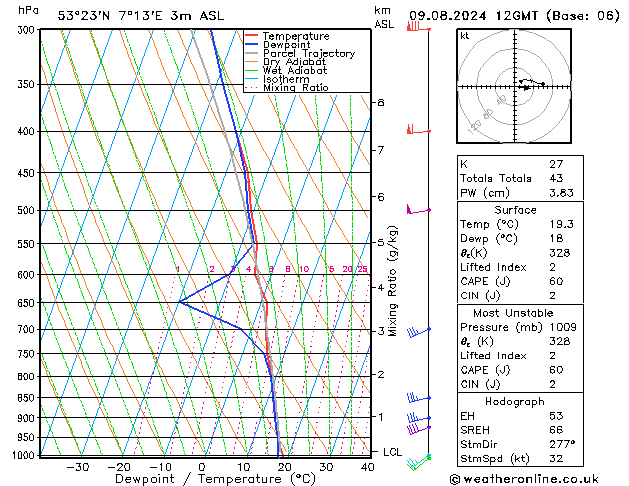Click the K index value 27
Viewport: 629px width, 486px height.
pos(556,164)
